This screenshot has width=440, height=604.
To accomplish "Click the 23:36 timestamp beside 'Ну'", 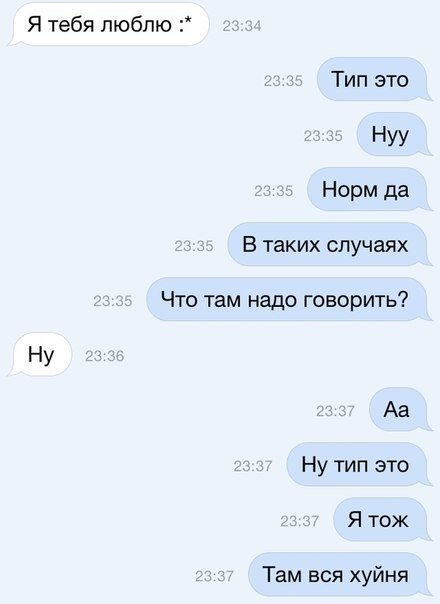I will tap(104, 356).
